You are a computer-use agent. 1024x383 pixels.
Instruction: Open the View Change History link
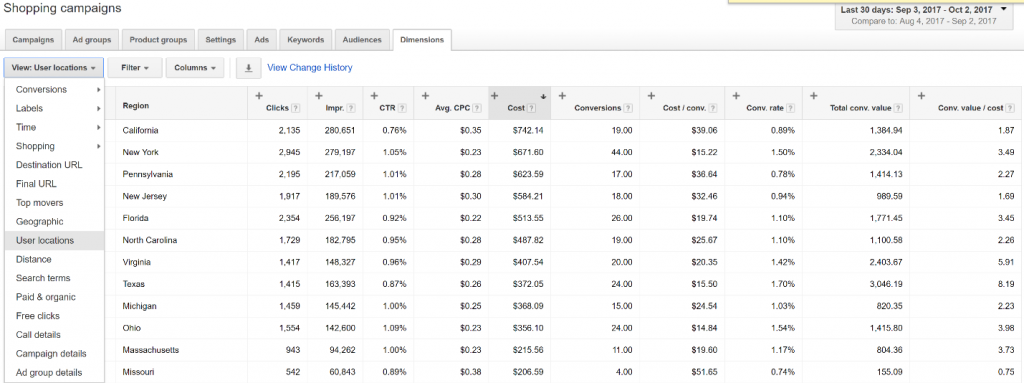pyautogui.click(x=310, y=67)
